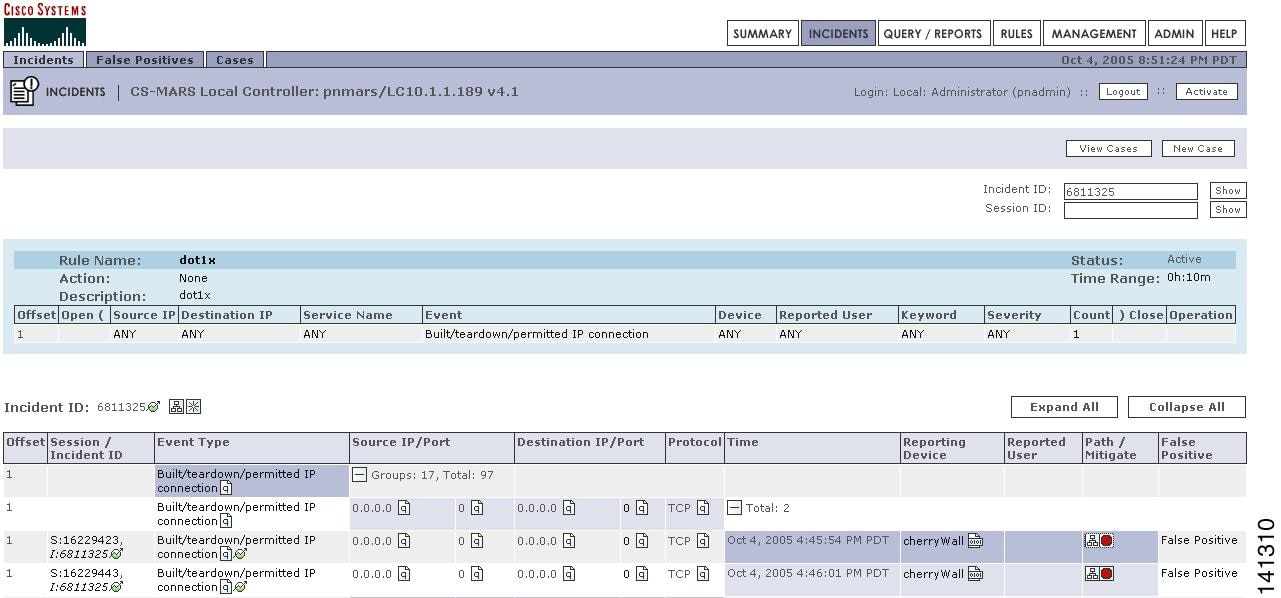Switch to the Cases tab
The width and height of the screenshot is (1281, 598).
(235, 60)
